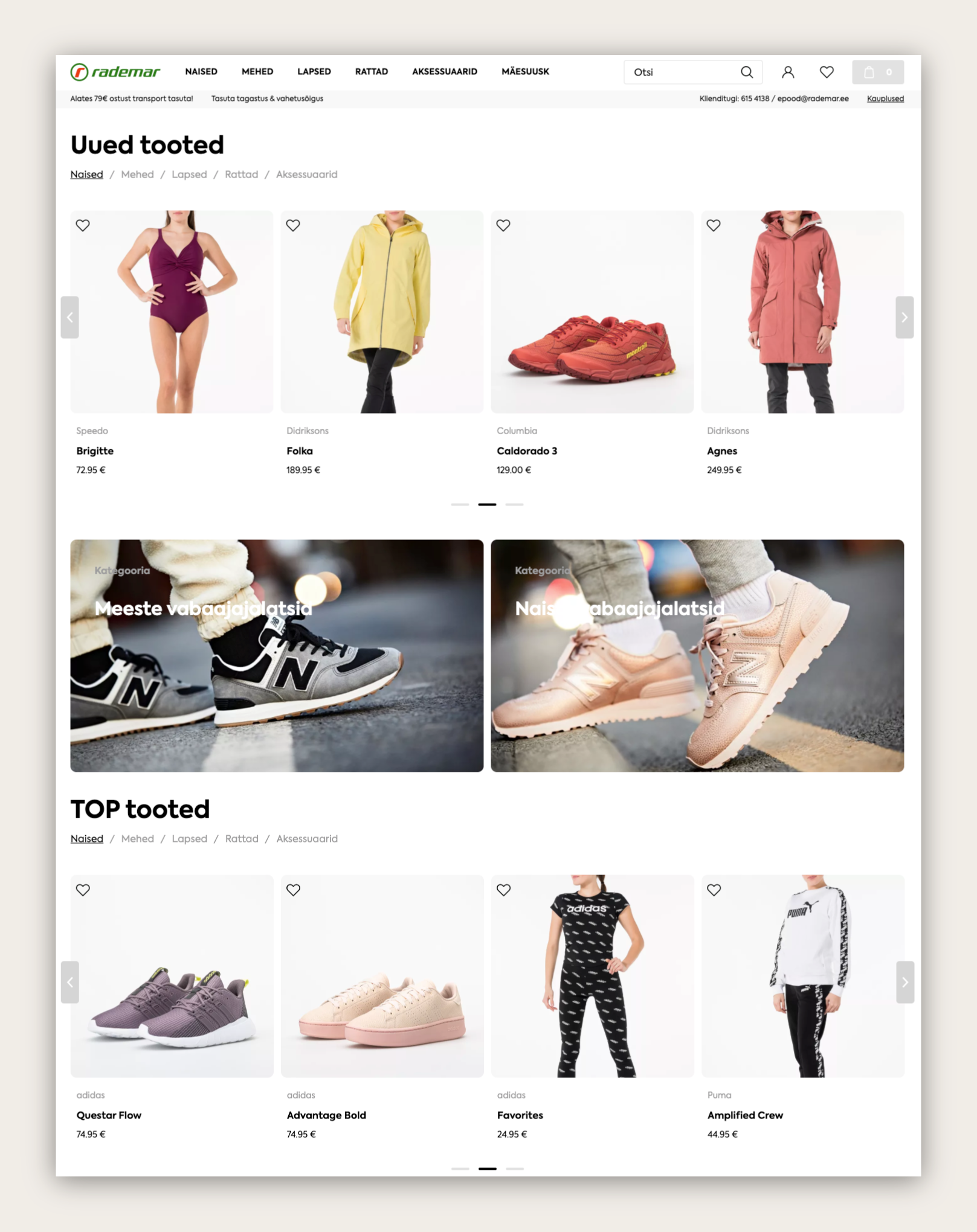Add adidas Questar Flow to wishlist

83,890
